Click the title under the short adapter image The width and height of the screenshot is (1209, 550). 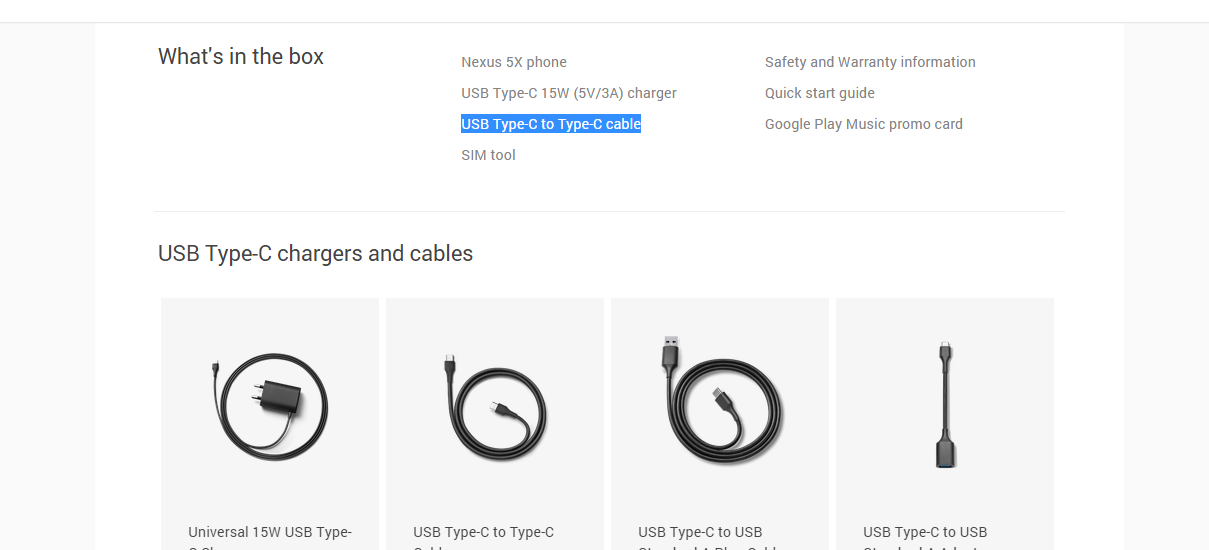[x=925, y=532]
